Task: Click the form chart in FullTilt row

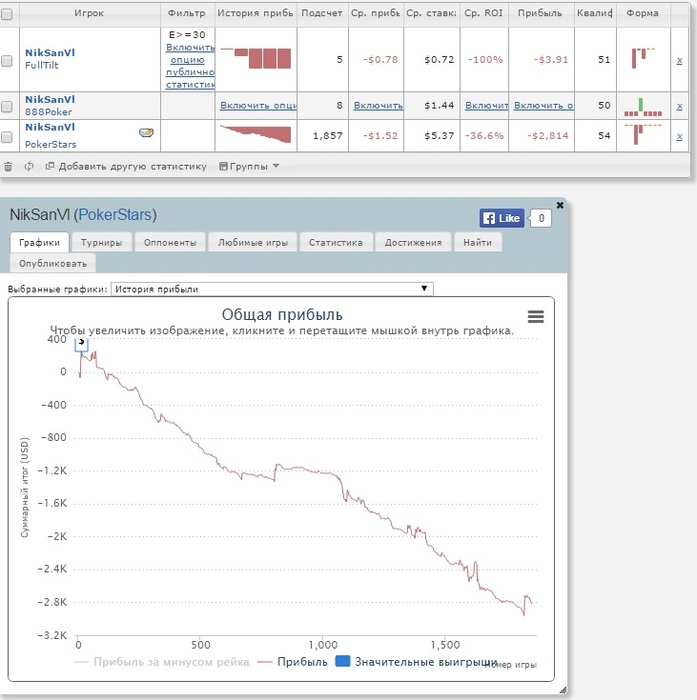Action: click(x=643, y=58)
